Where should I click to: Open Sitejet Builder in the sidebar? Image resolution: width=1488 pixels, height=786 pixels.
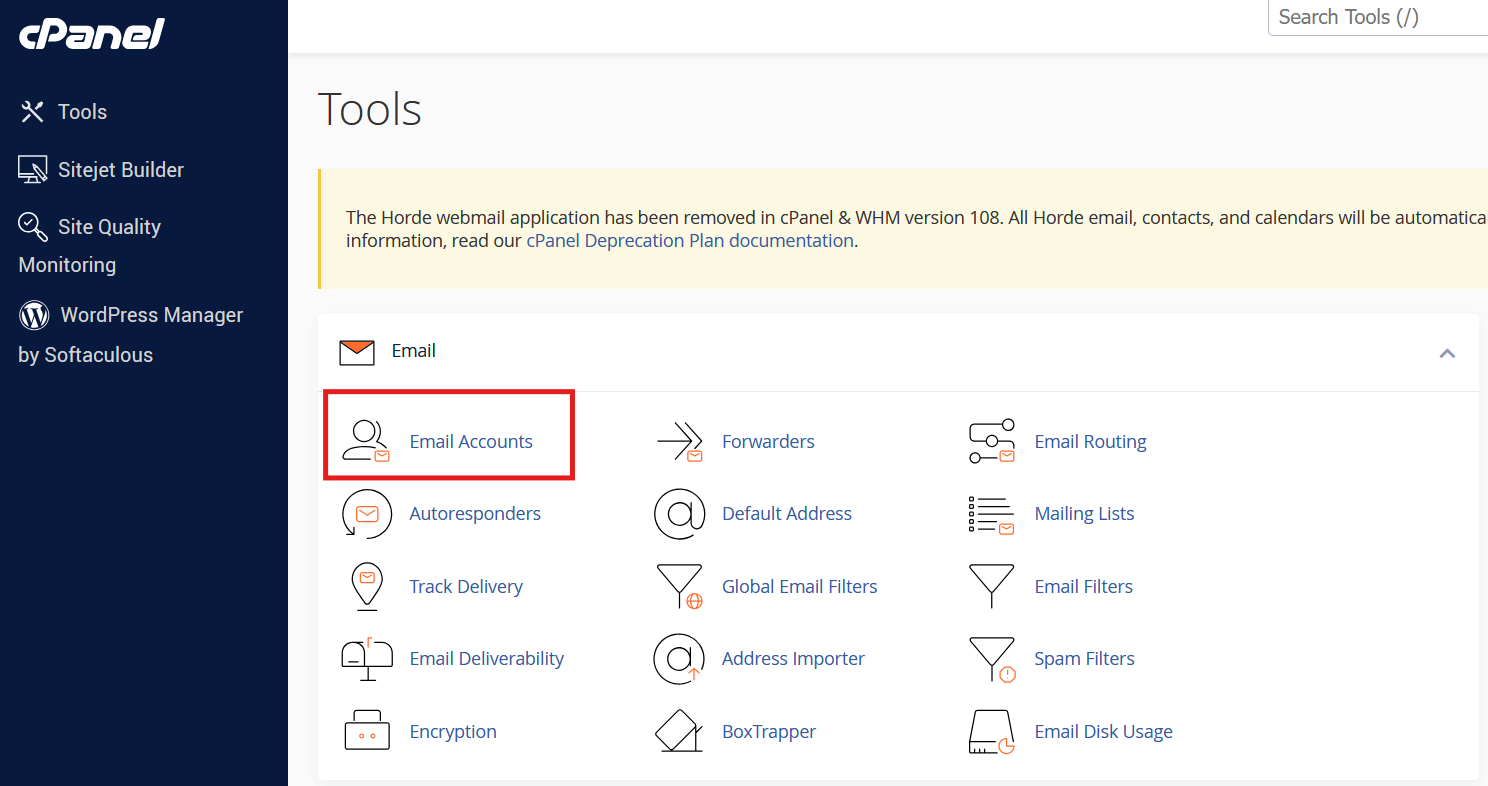(121, 170)
